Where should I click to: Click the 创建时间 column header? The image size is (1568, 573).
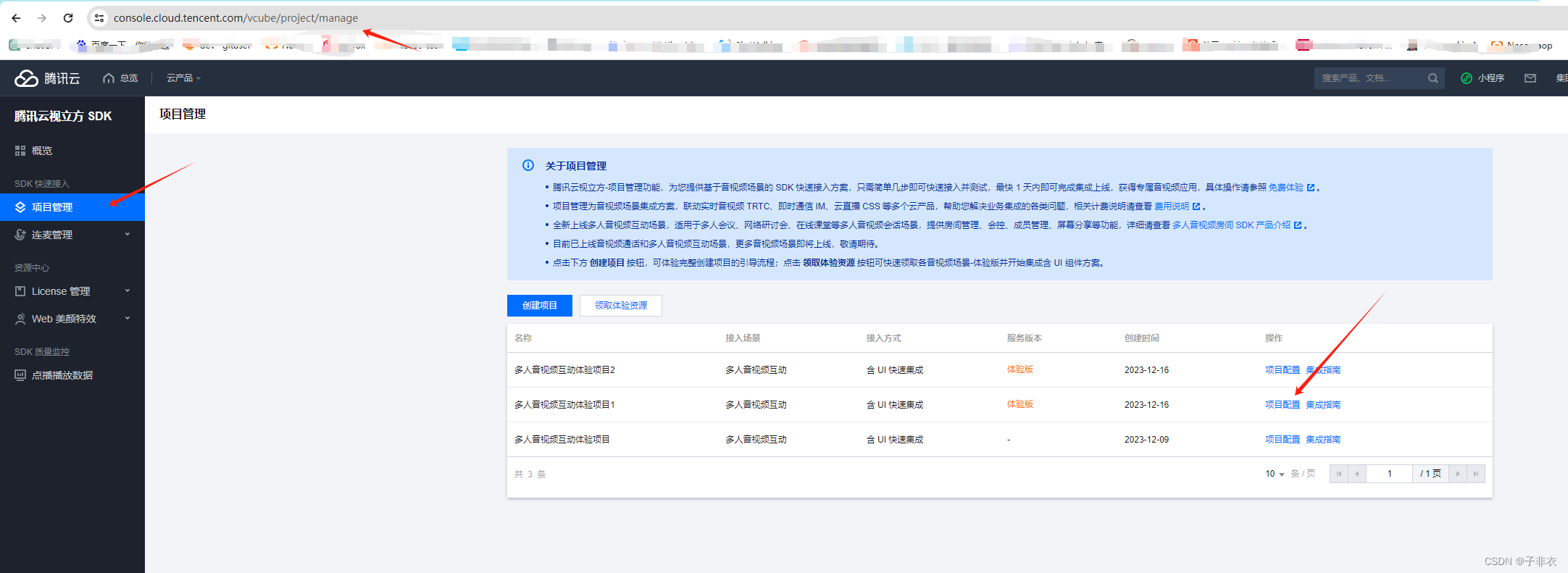[x=1142, y=338]
